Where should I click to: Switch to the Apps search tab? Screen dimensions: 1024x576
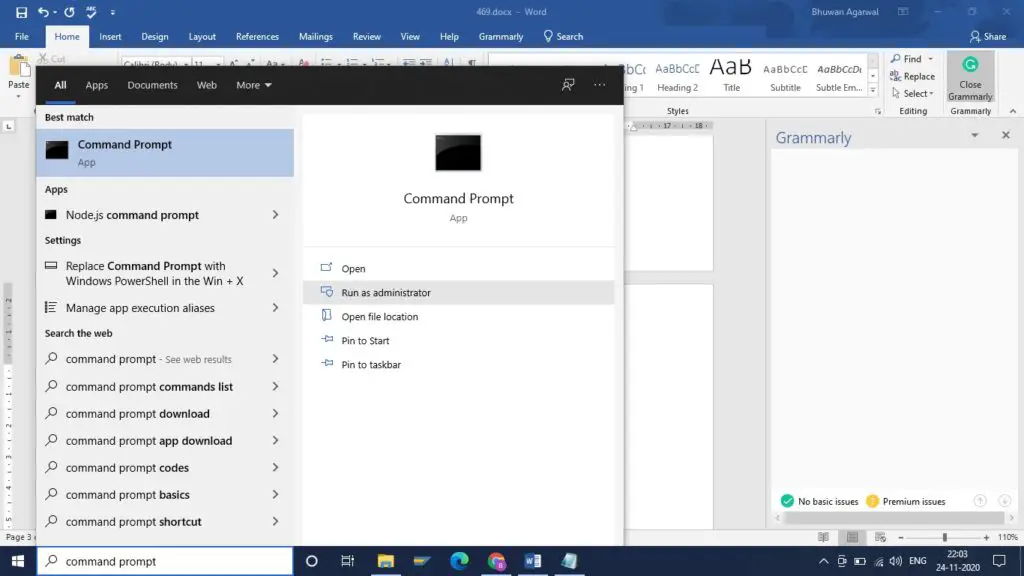[97, 85]
